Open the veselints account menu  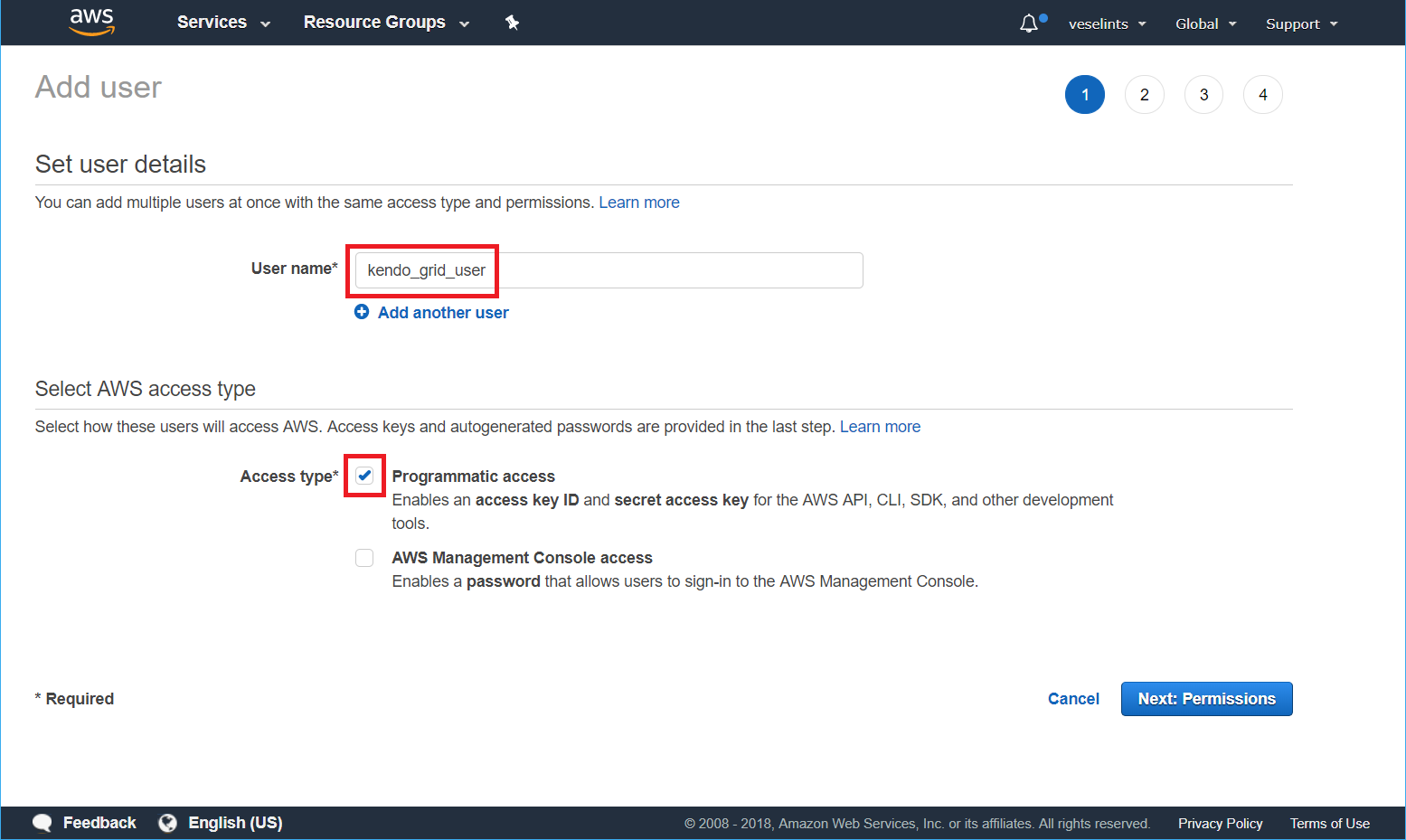point(1106,24)
